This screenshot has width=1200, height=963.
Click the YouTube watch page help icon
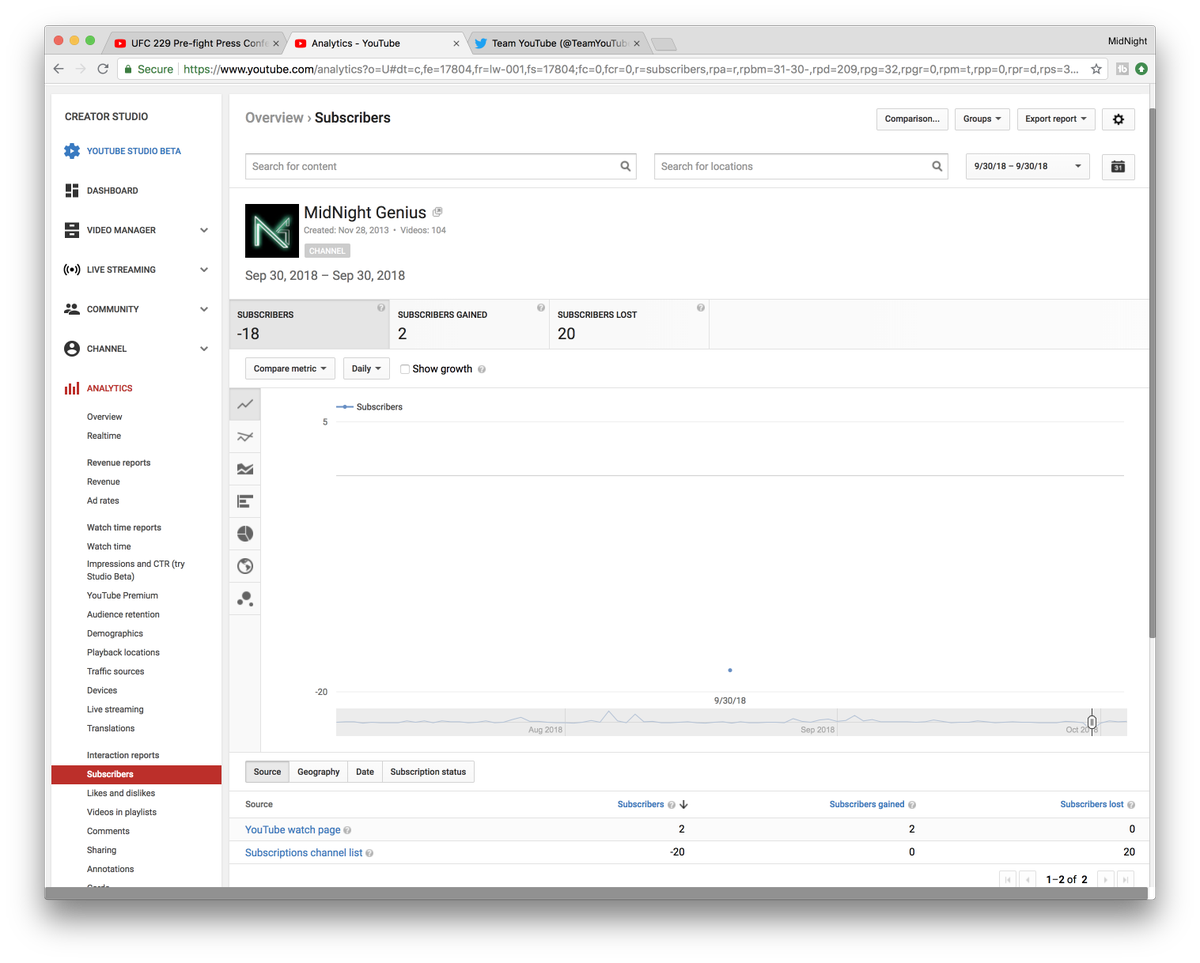(x=348, y=830)
